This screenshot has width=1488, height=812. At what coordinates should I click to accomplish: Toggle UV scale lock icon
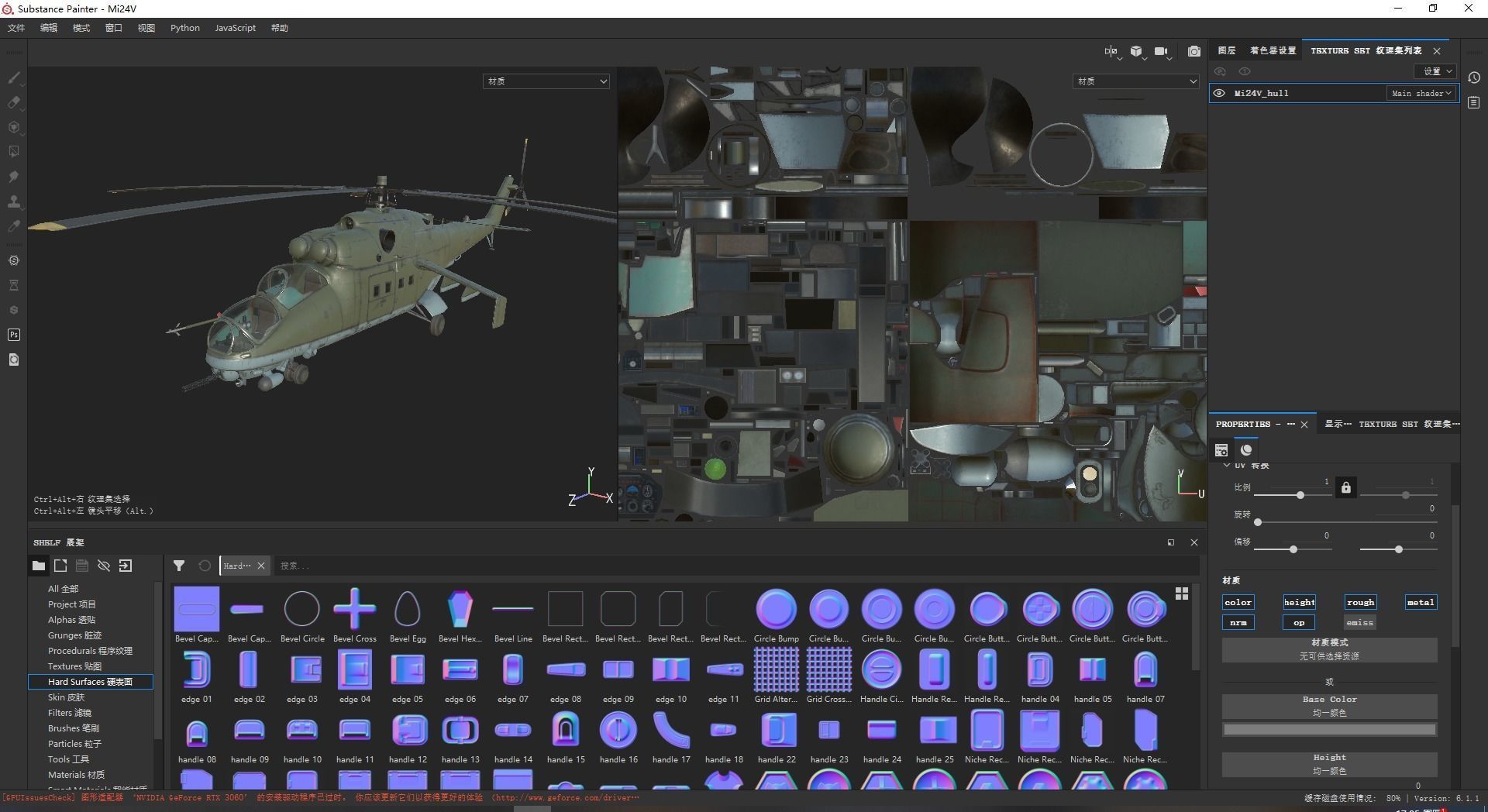[1346, 487]
